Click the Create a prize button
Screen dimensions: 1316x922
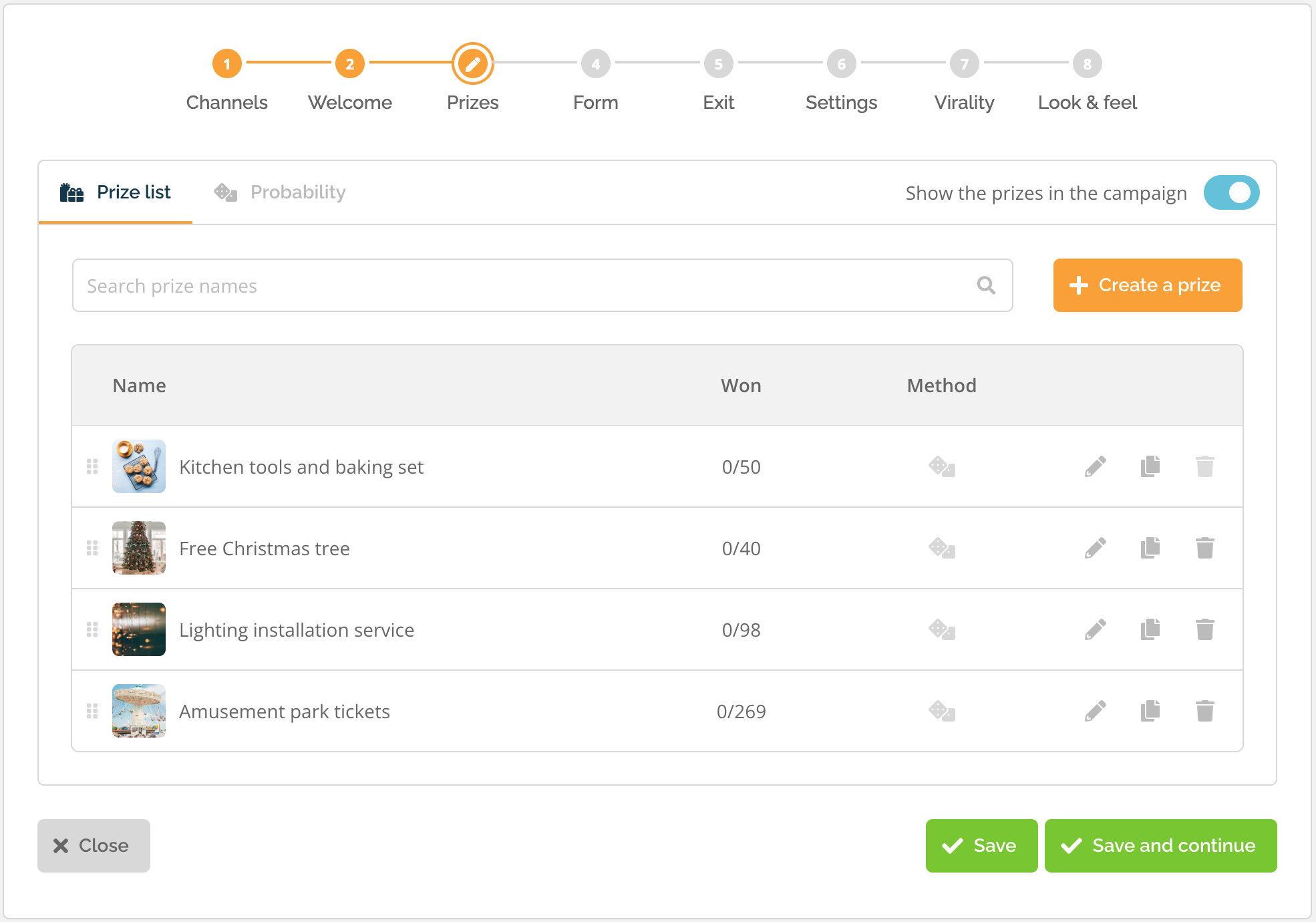tap(1148, 285)
